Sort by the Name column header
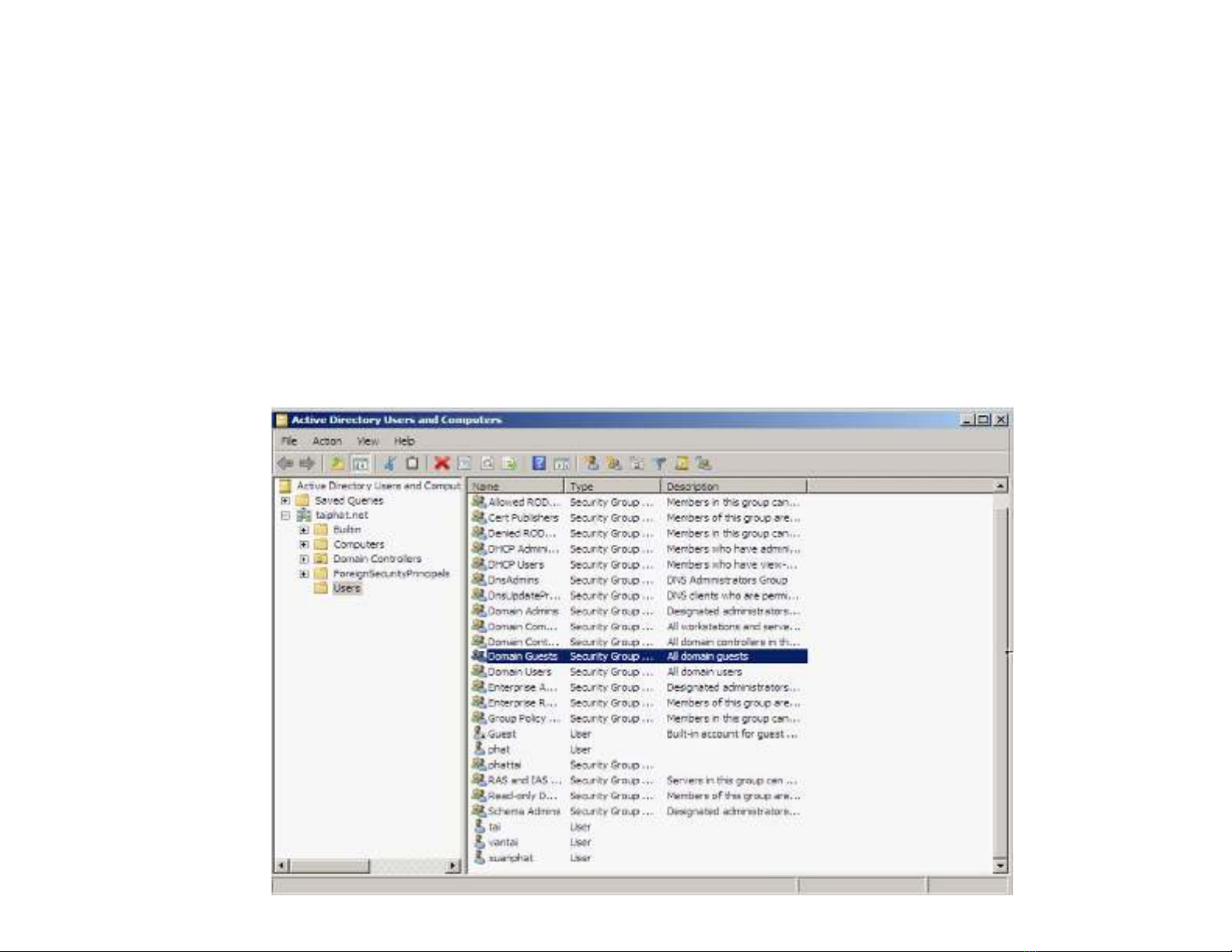Viewport: 1232px width, 952px height. pyautogui.click(x=516, y=486)
